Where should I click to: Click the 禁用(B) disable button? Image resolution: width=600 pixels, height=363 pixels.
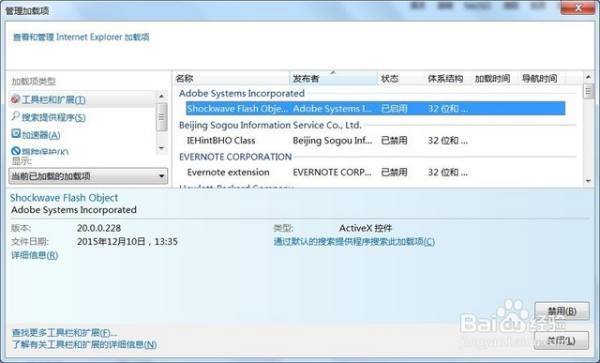pyautogui.click(x=561, y=311)
